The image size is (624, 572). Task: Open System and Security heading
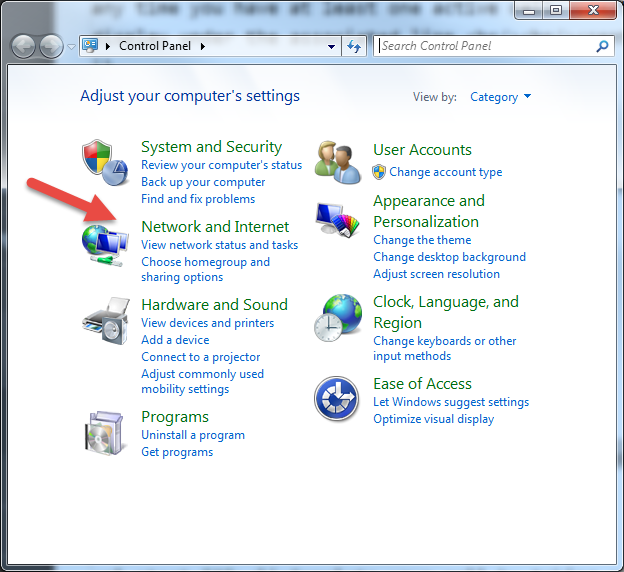211,147
